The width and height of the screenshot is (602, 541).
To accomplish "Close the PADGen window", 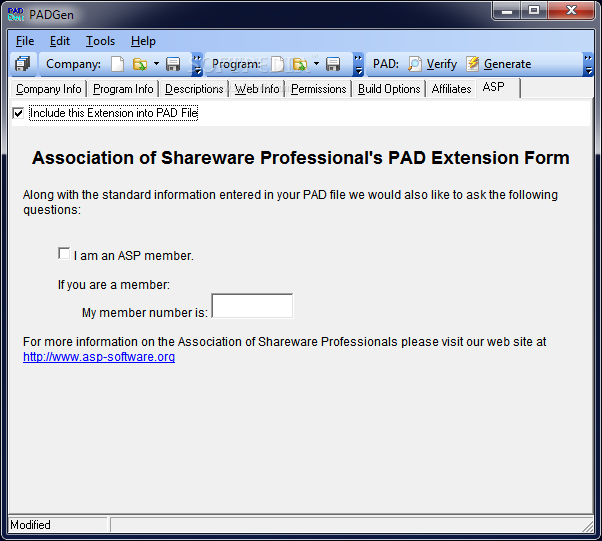I will pyautogui.click(x=571, y=11).
